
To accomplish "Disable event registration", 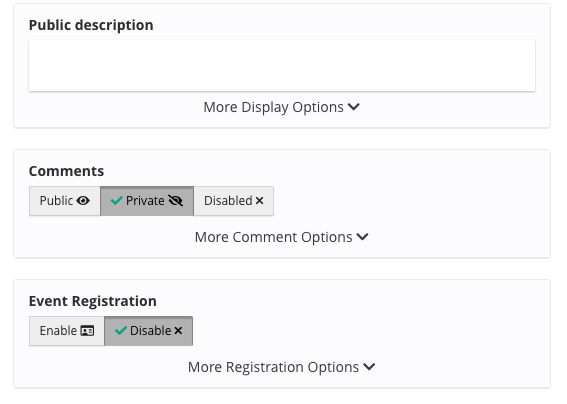I will pyautogui.click(x=149, y=331).
